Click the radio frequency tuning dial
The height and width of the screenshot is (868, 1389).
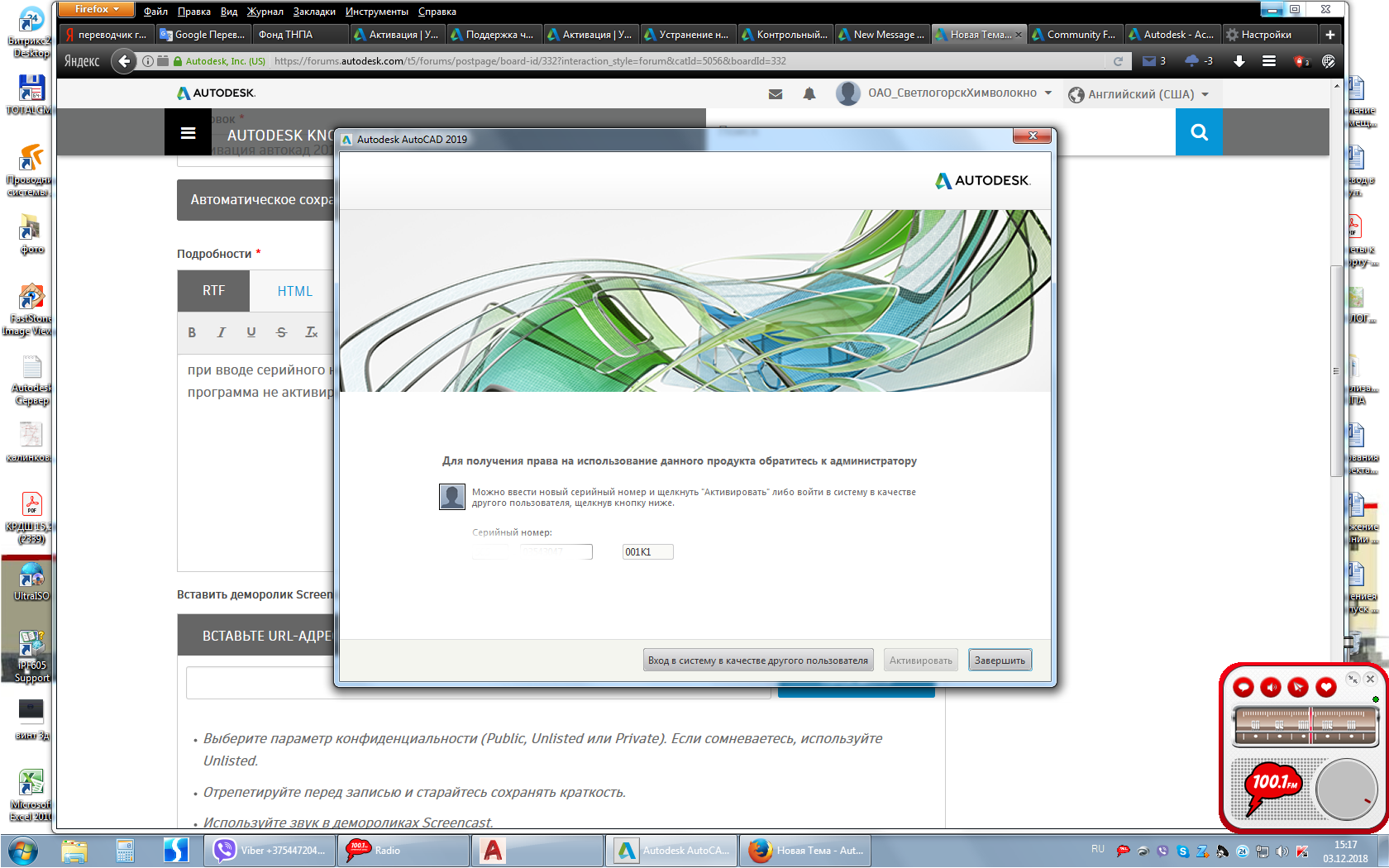tap(1305, 726)
